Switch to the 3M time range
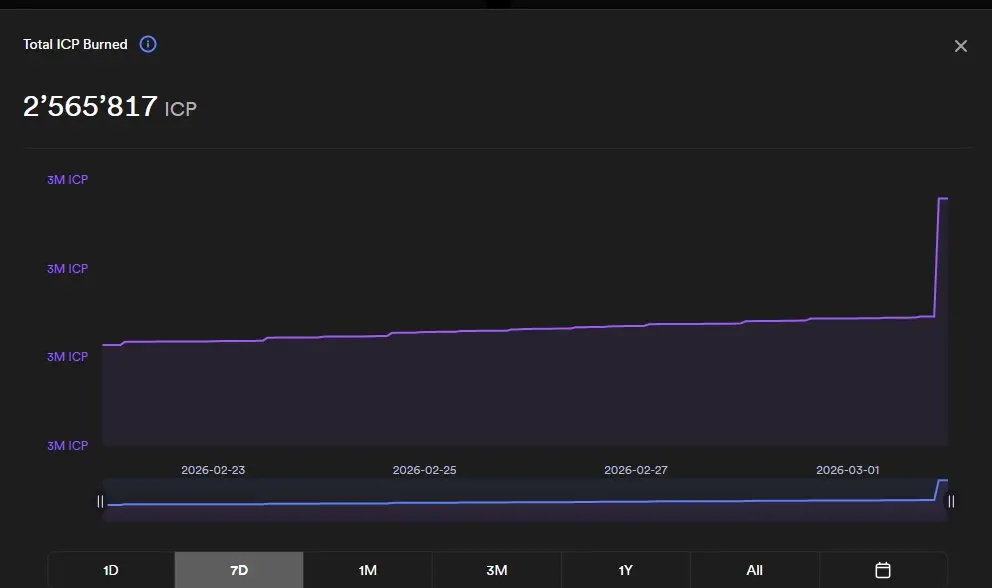Image resolution: width=992 pixels, height=588 pixels. (x=497, y=570)
